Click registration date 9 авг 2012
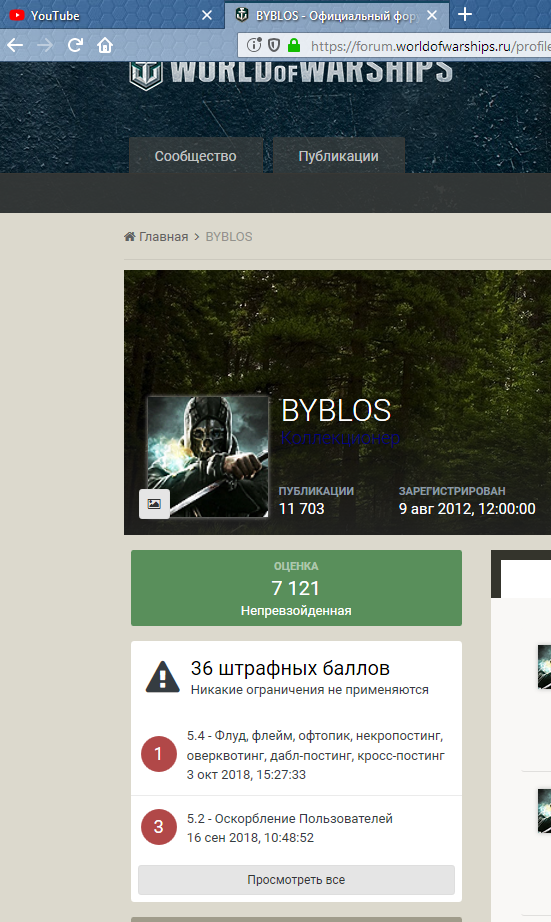 pyautogui.click(x=467, y=509)
